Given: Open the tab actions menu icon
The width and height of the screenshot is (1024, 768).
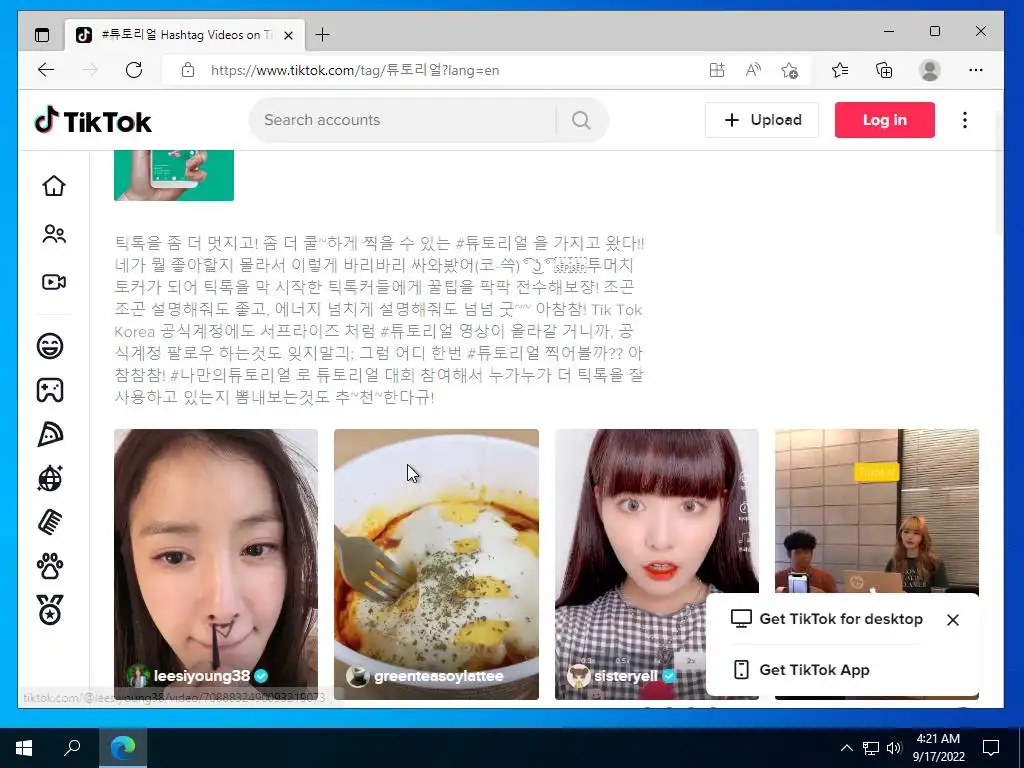Looking at the screenshot, I should (42, 35).
